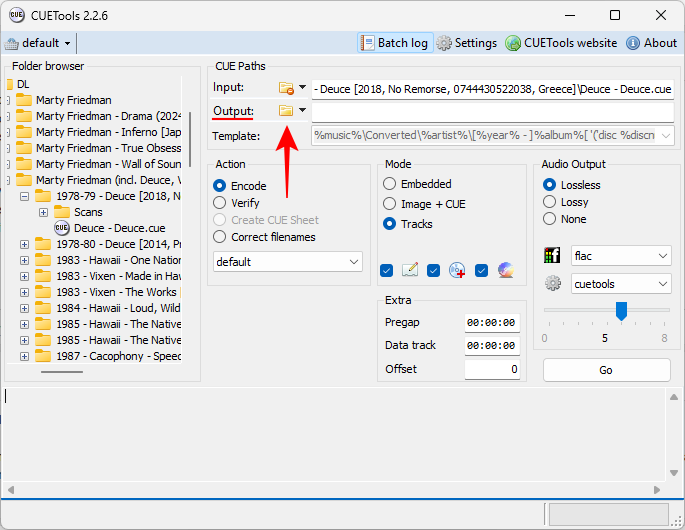Open the CUETools website link
The width and height of the screenshot is (685, 530).
click(561, 43)
